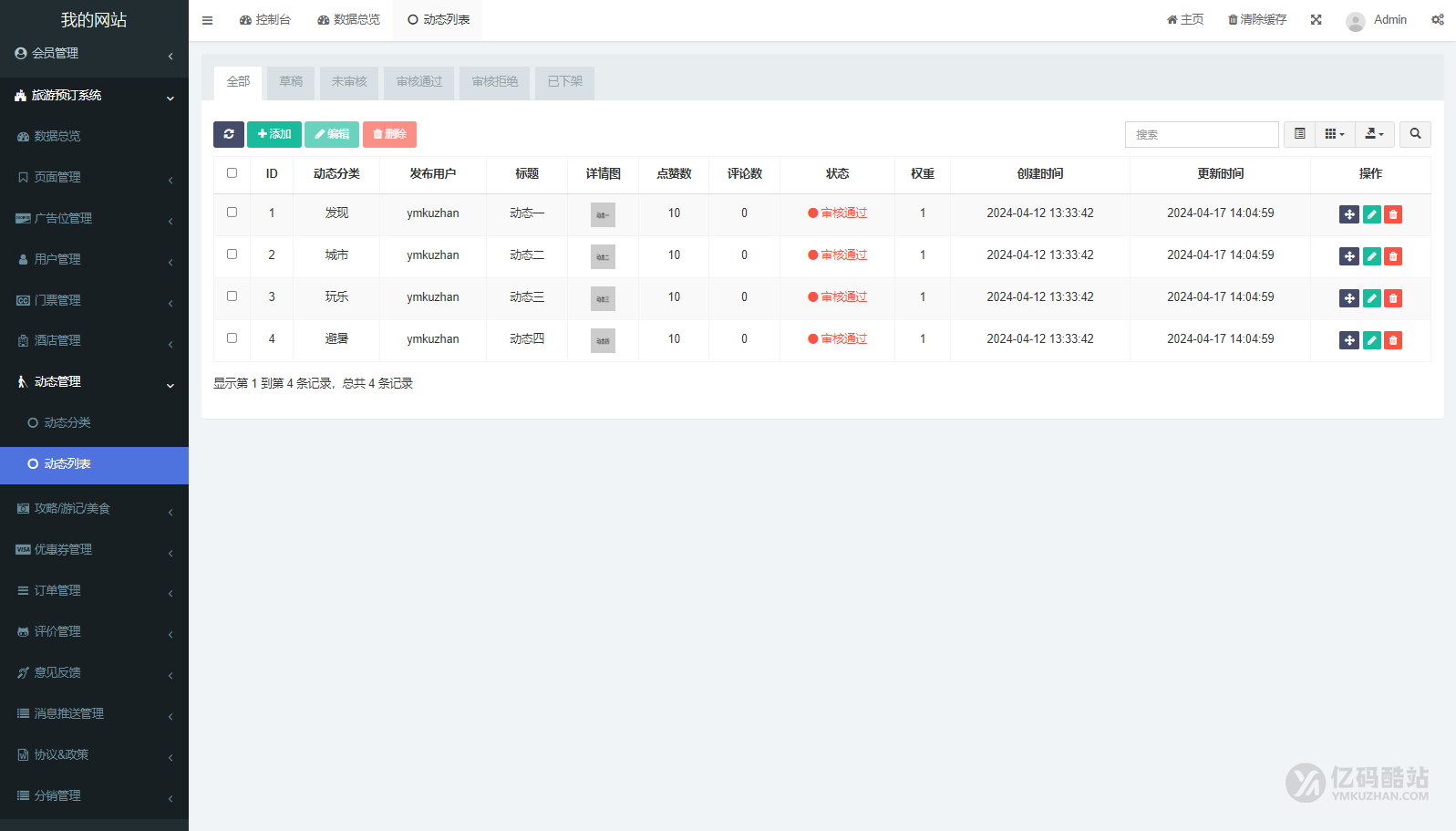Open the 数据总览 top tab

(x=348, y=20)
